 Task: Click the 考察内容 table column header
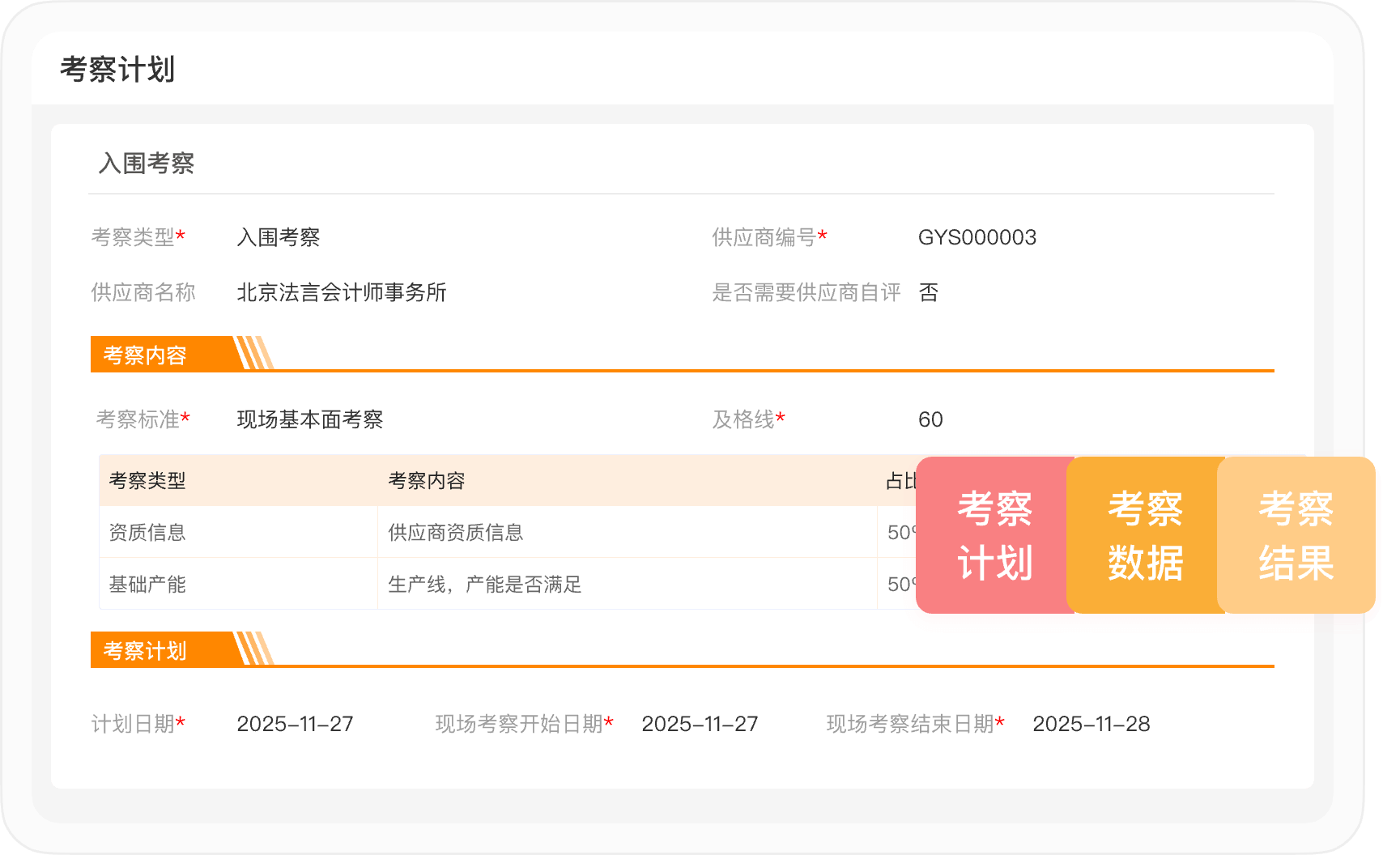(427, 481)
